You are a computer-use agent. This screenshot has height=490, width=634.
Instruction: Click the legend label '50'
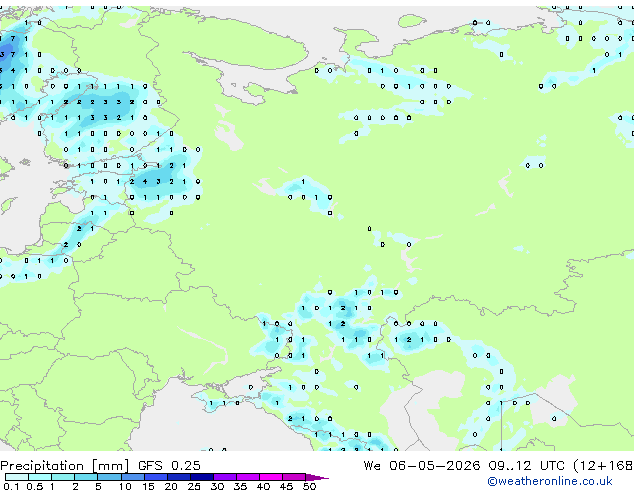pos(309,486)
